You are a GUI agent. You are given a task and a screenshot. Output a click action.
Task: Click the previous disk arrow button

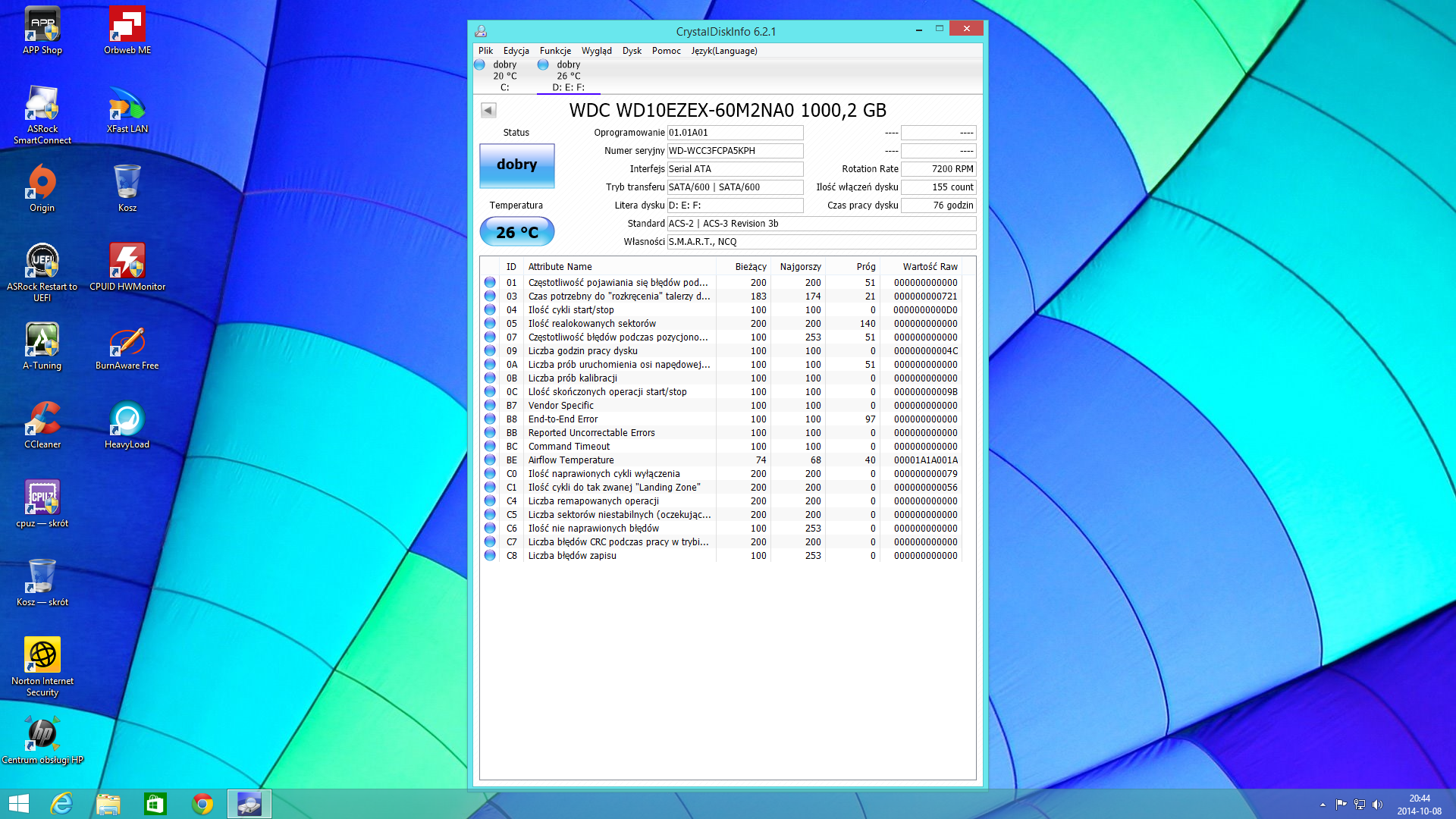pos(488,111)
